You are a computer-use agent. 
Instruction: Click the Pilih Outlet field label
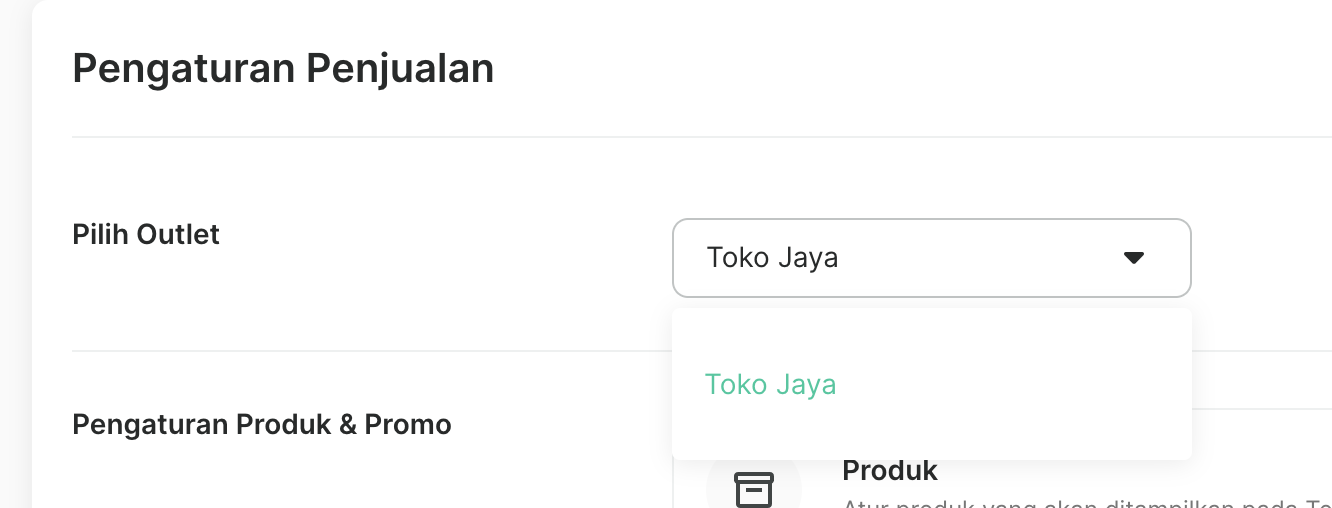coord(146,234)
